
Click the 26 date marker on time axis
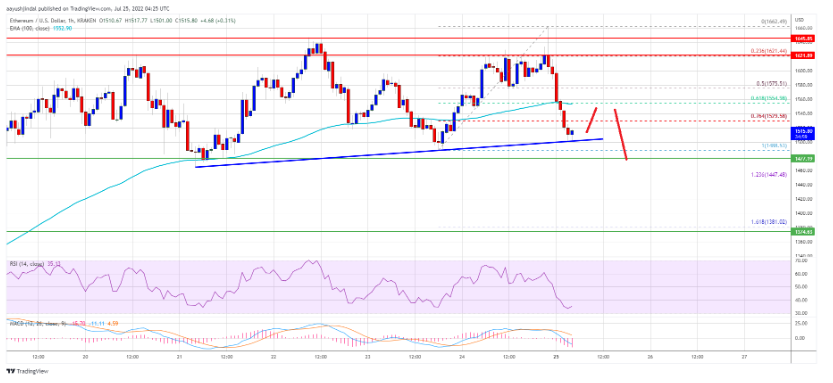pos(650,358)
